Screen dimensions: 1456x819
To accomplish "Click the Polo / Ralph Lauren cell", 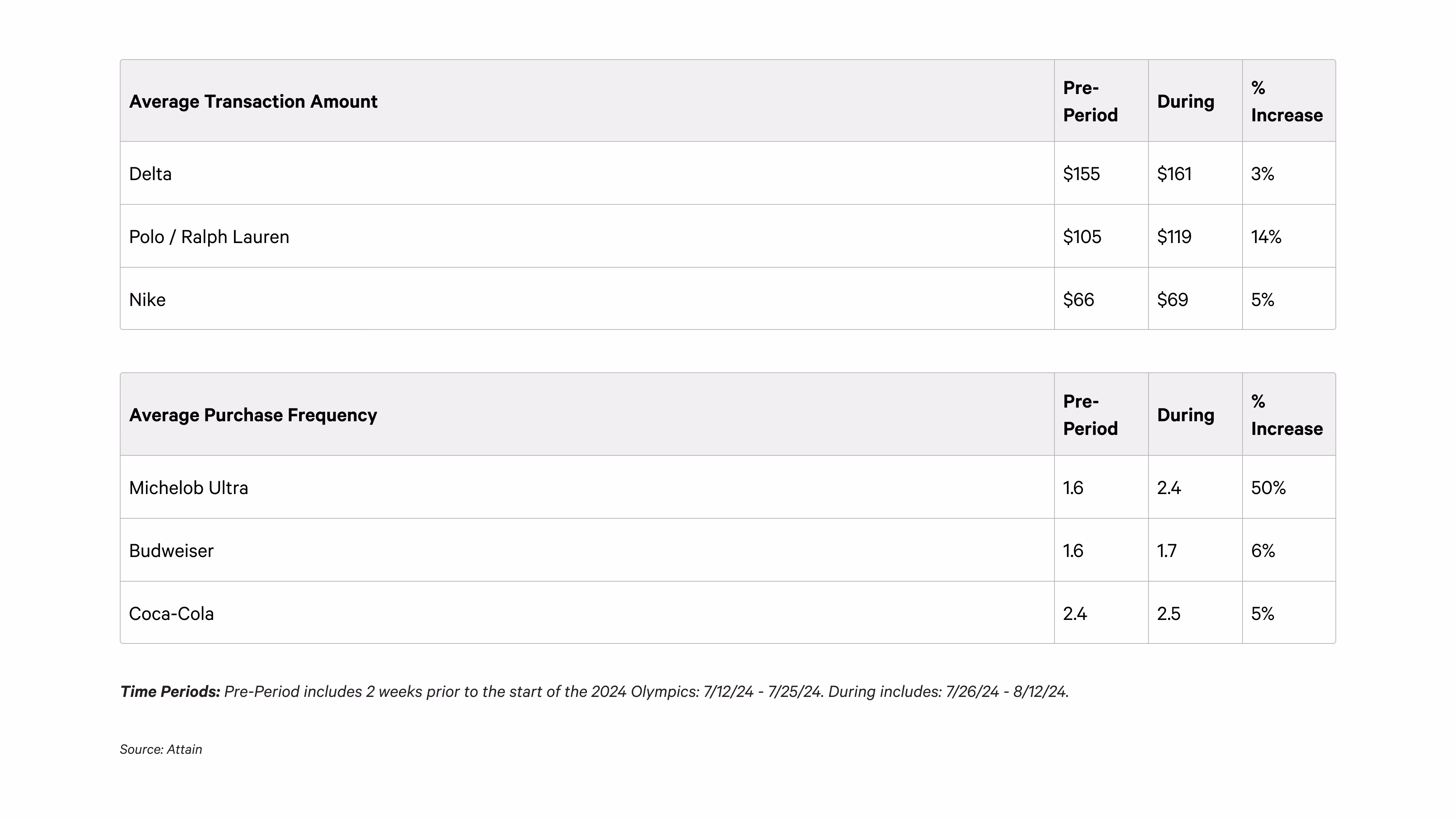I will (209, 236).
